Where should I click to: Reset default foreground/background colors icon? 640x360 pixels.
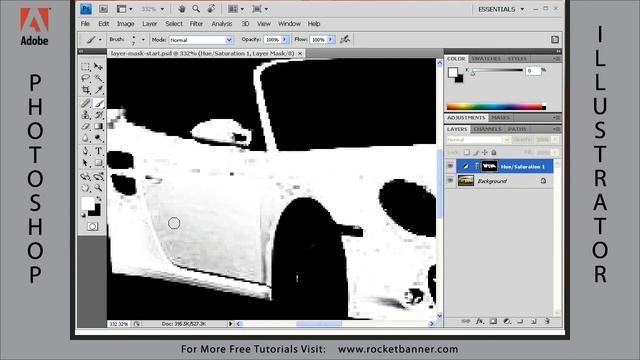[84, 215]
